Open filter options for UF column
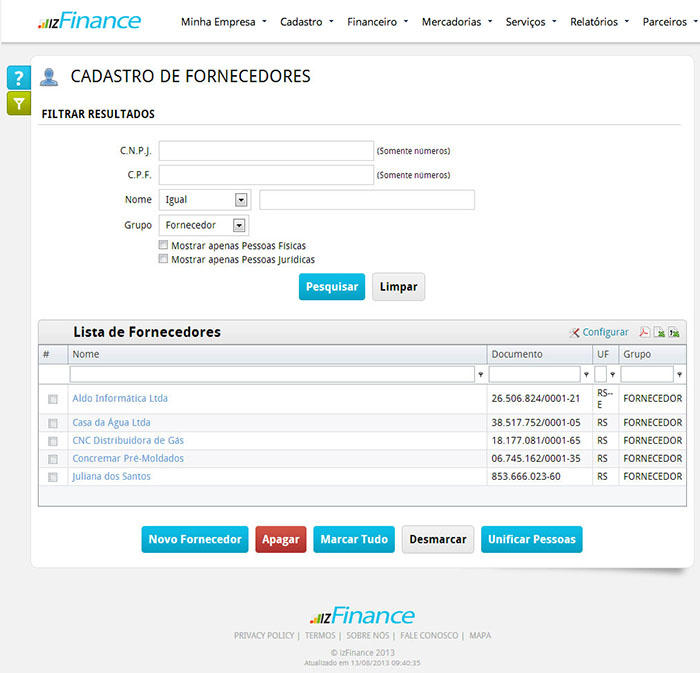Image resolution: width=700 pixels, height=673 pixels. [x=612, y=374]
